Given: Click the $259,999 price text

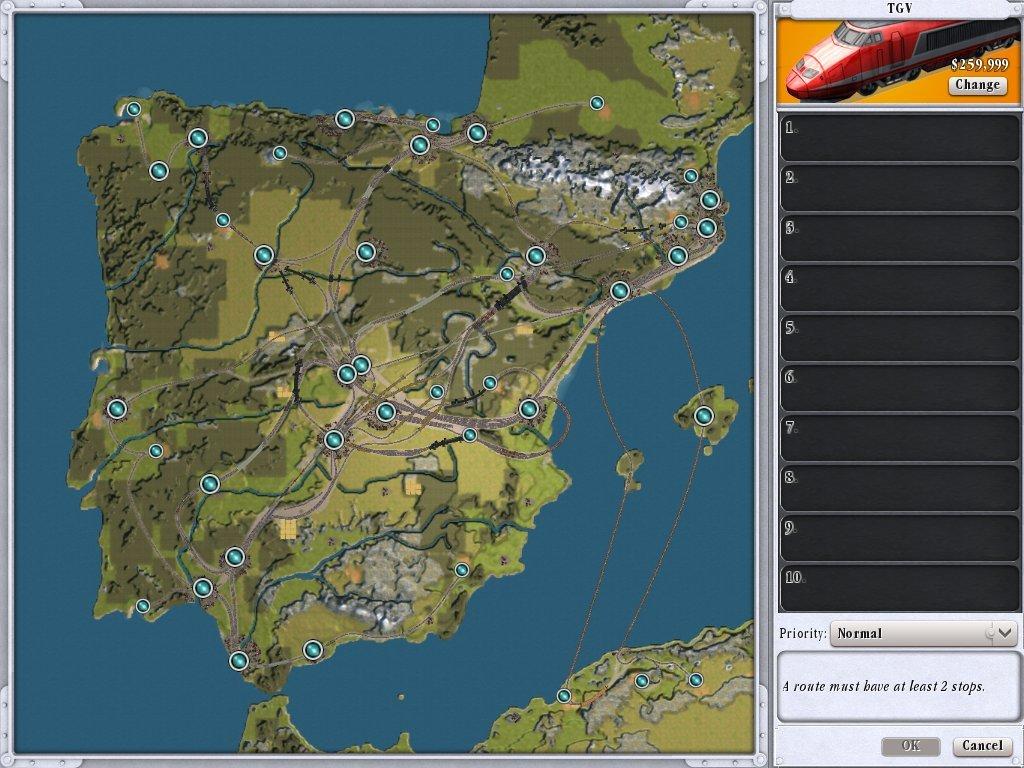Looking at the screenshot, I should 979,65.
